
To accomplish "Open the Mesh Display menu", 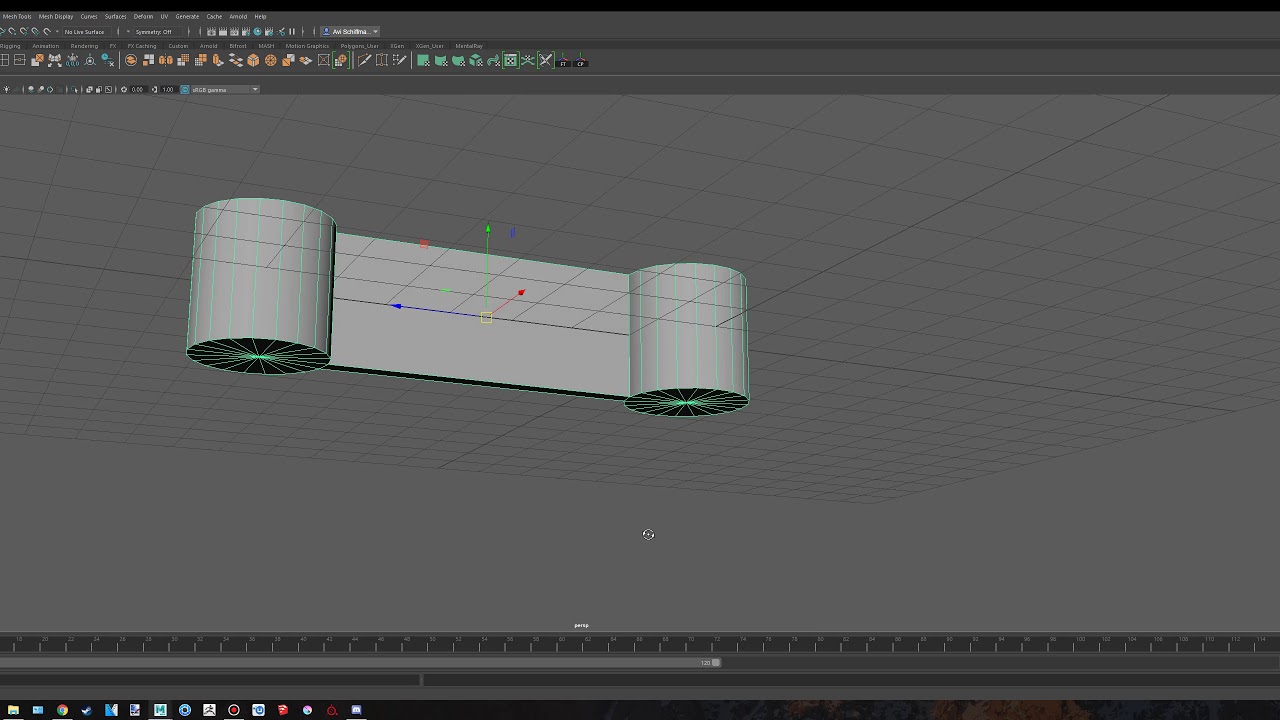I will click(x=56, y=16).
